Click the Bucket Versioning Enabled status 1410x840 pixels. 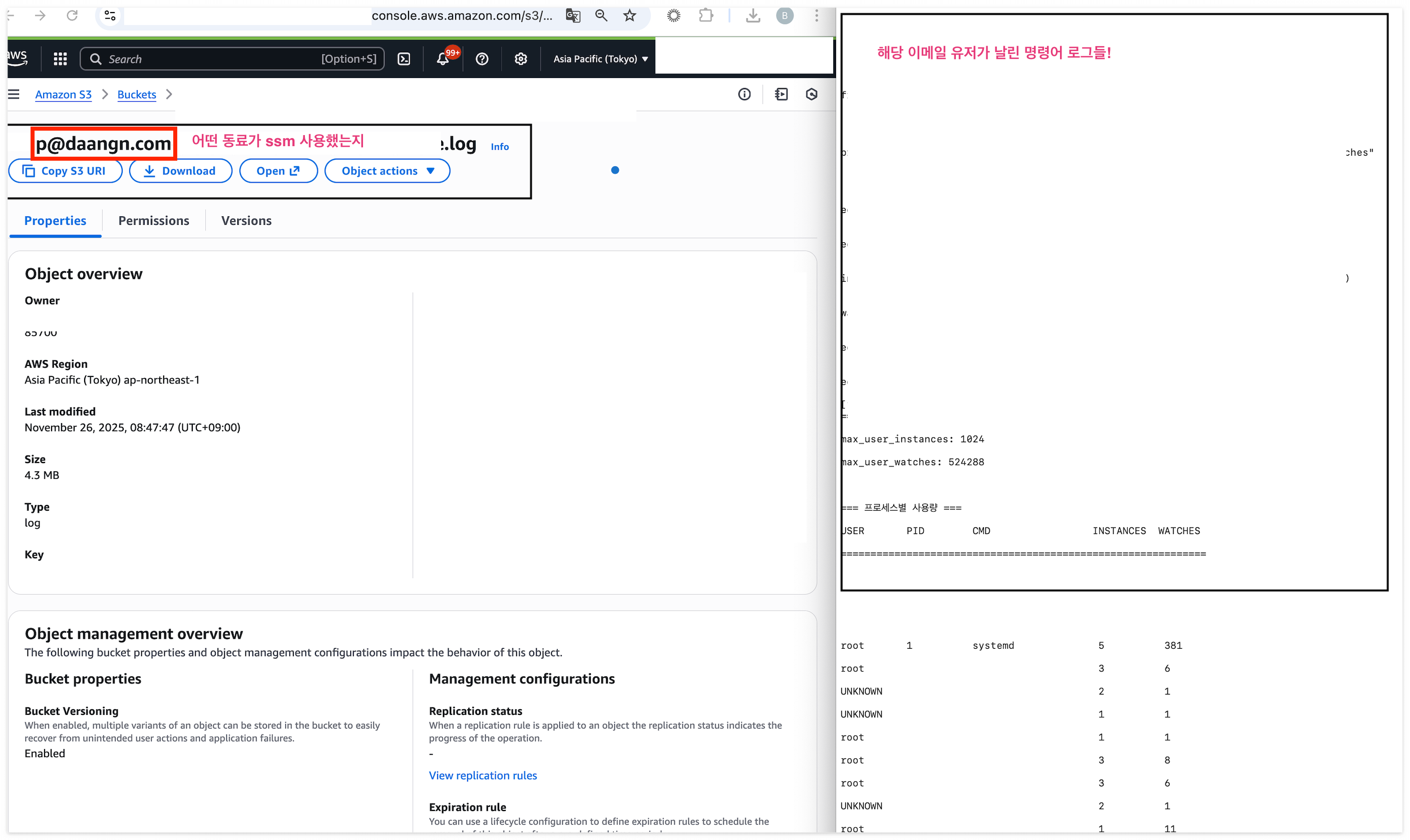(x=45, y=753)
